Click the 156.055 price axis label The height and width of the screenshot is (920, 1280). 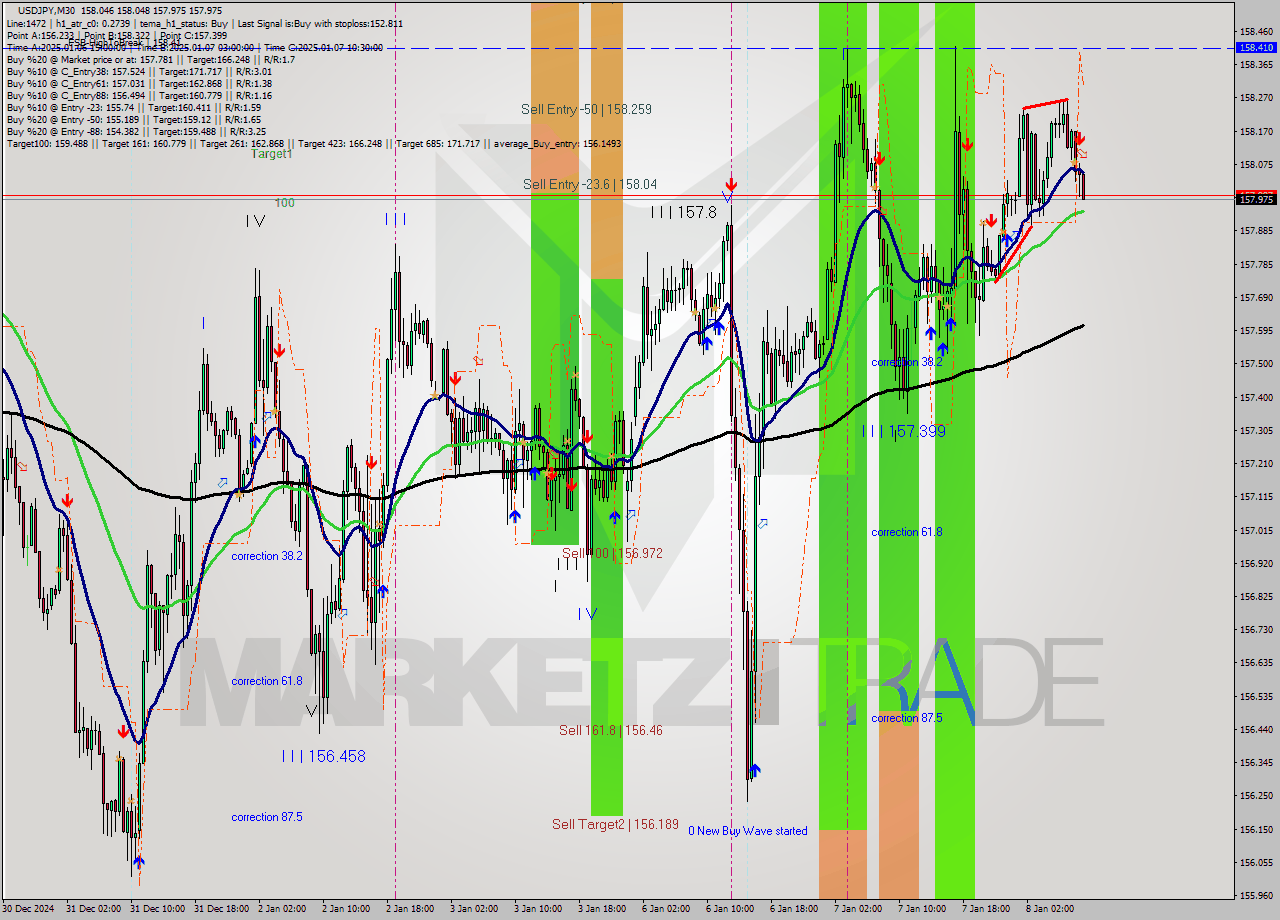pyautogui.click(x=1256, y=862)
